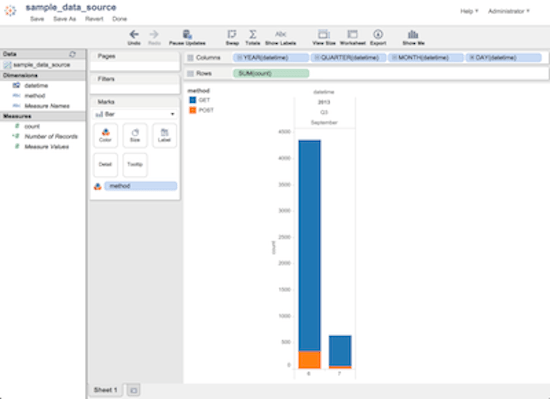Screen dimensions: 550x399
Task: Open the Show Me chart icon
Action: 413,34
